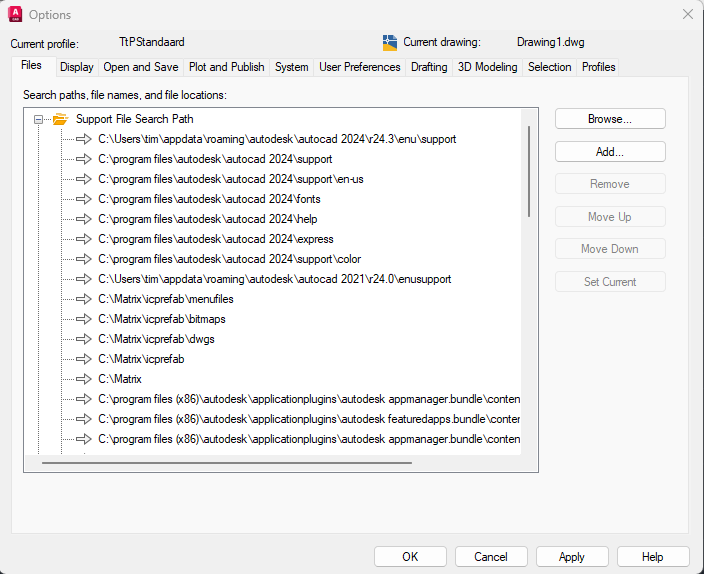Screen dimensions: 704x574
Task: Select C:\Matrix\icprefab\dwgs entry
Action: [156, 339]
